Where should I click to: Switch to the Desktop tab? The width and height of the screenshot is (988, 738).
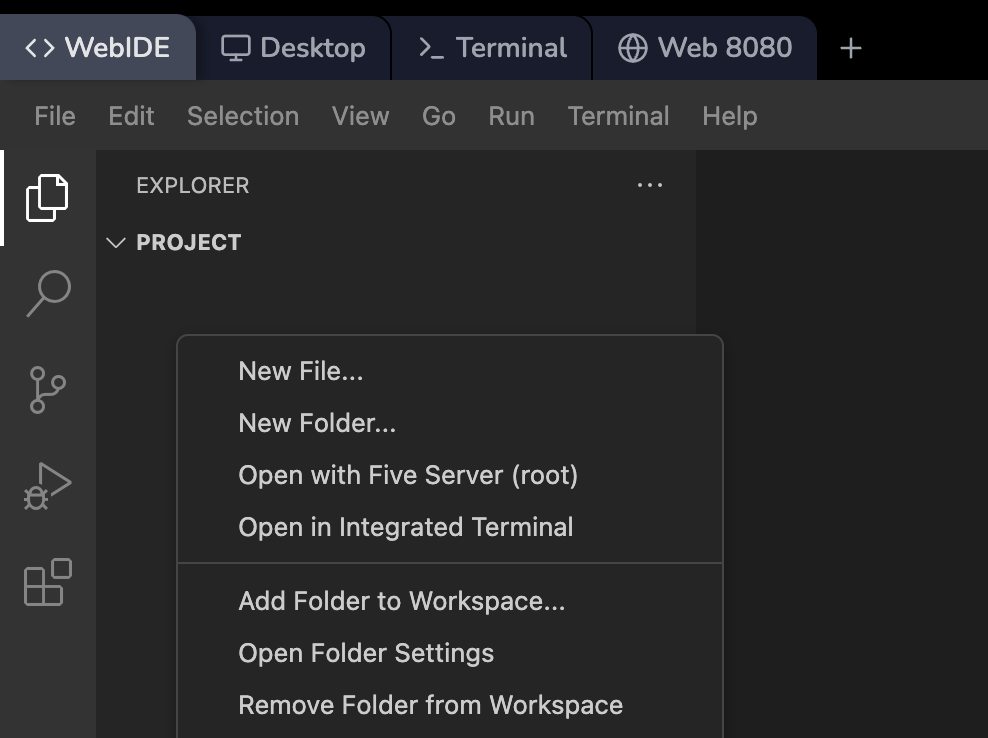click(x=293, y=48)
